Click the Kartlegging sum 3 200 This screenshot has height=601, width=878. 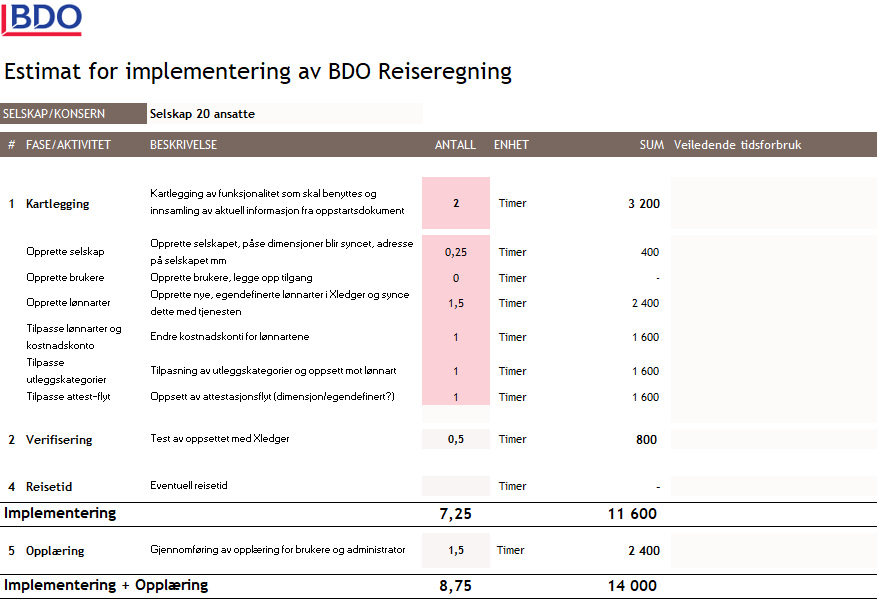644,204
